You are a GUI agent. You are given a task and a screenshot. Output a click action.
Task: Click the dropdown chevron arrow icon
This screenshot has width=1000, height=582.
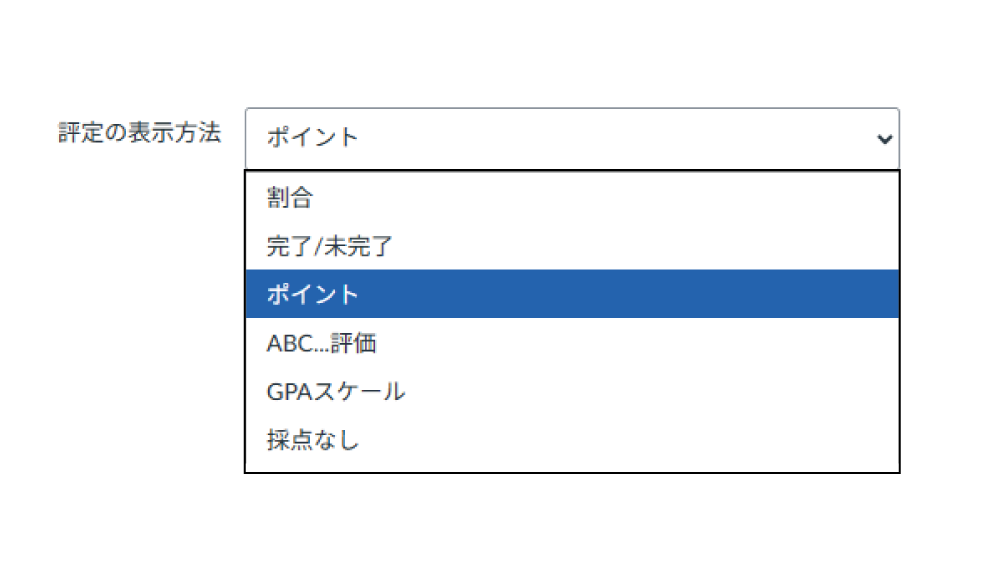click(x=884, y=139)
